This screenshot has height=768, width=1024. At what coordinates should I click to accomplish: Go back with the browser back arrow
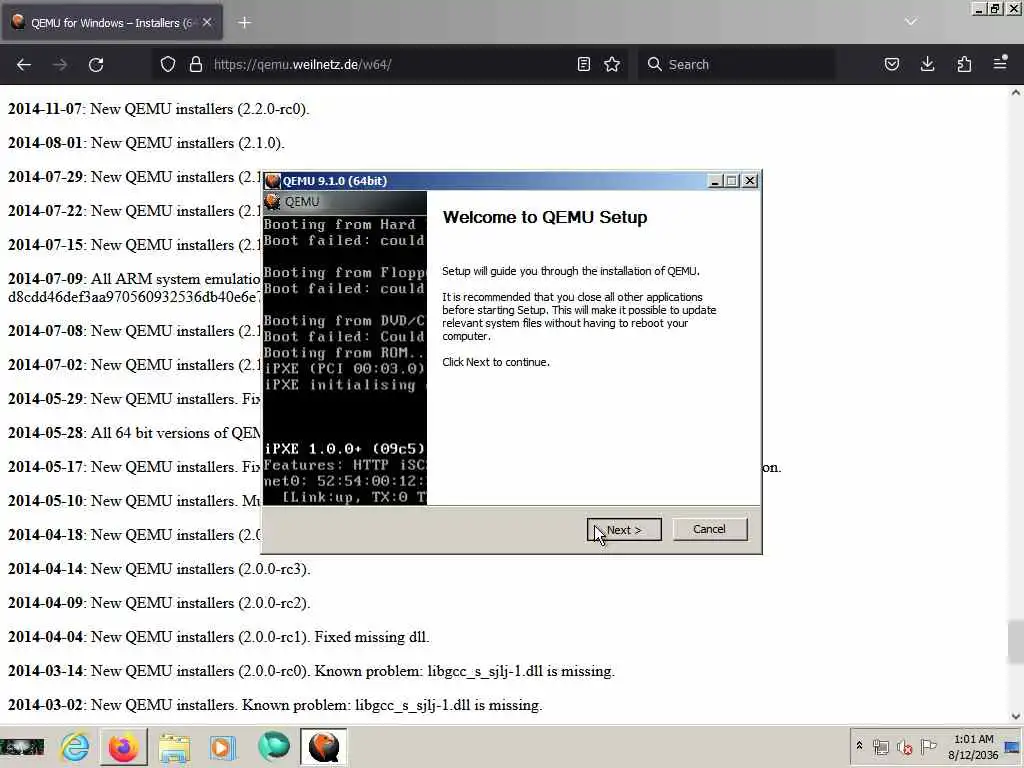coord(24,65)
